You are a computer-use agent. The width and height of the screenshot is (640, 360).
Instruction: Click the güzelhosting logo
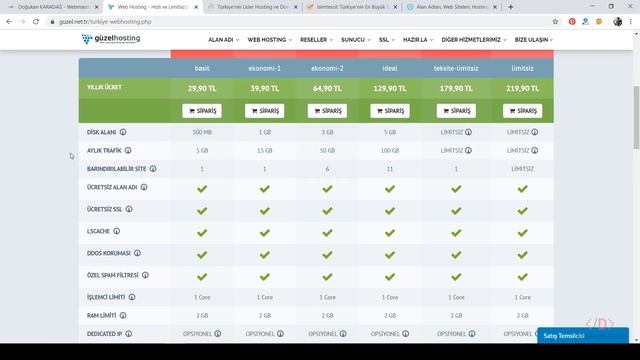click(x=111, y=39)
